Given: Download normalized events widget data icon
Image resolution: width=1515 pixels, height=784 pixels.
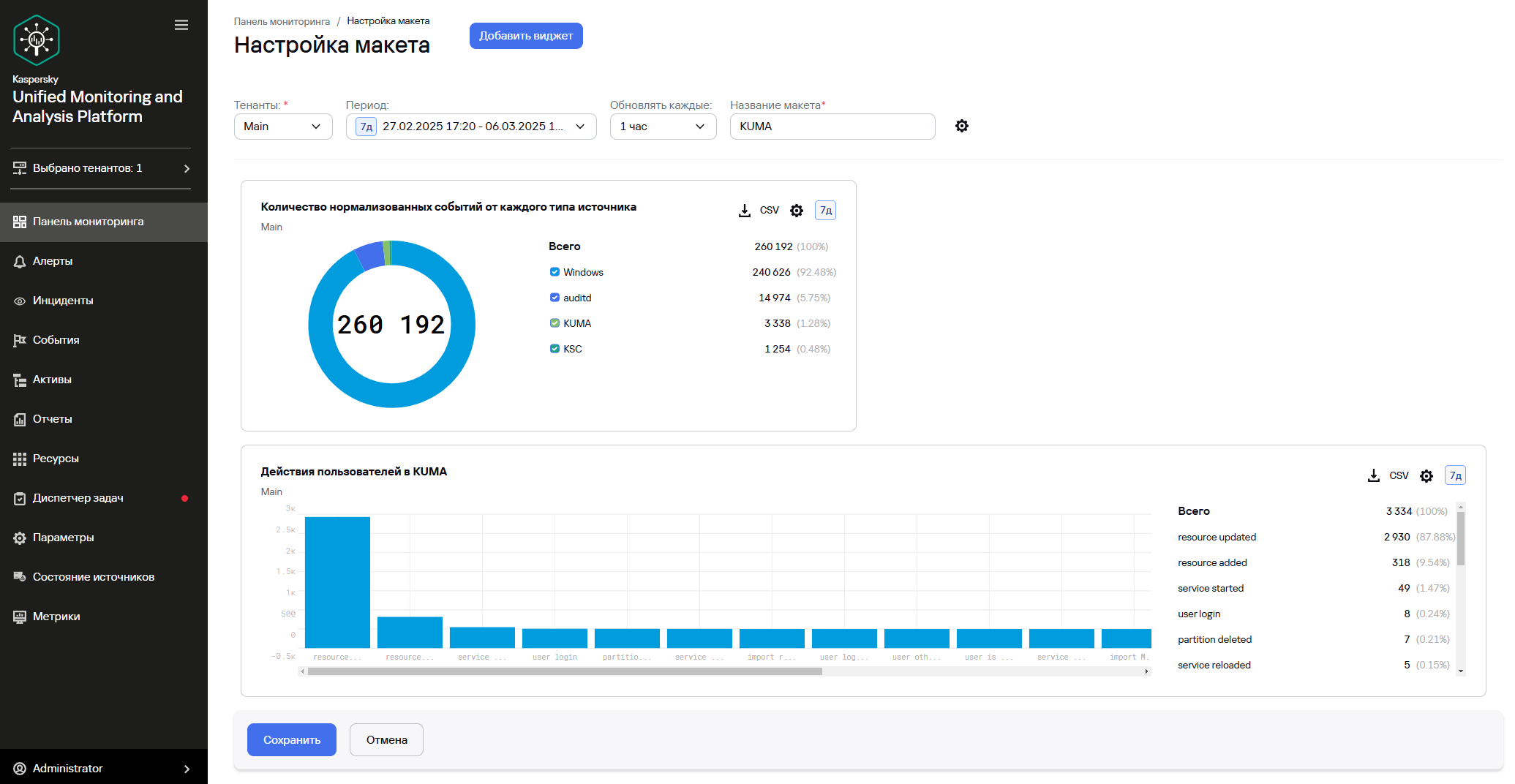Looking at the screenshot, I should [745, 211].
